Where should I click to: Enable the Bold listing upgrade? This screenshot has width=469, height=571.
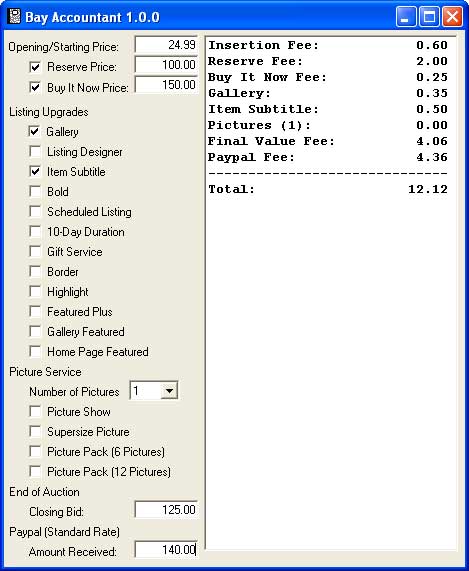(35, 192)
